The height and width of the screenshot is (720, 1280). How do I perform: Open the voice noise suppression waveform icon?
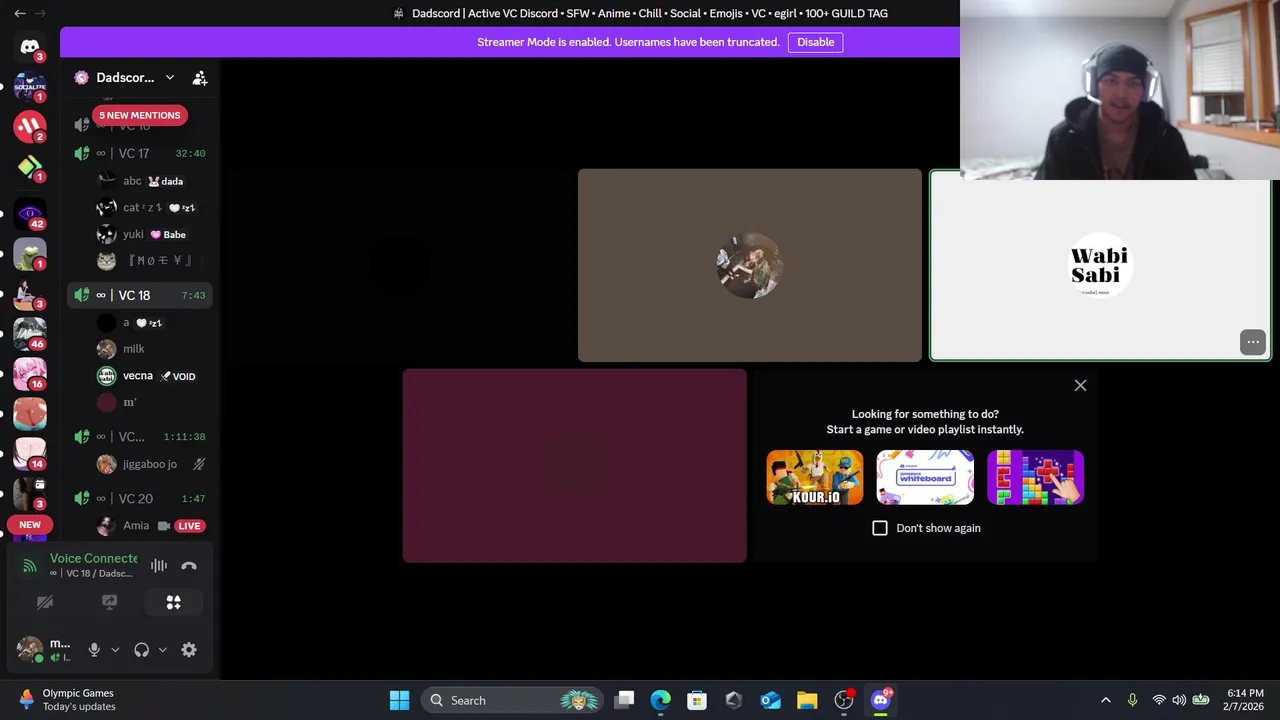pyautogui.click(x=159, y=566)
